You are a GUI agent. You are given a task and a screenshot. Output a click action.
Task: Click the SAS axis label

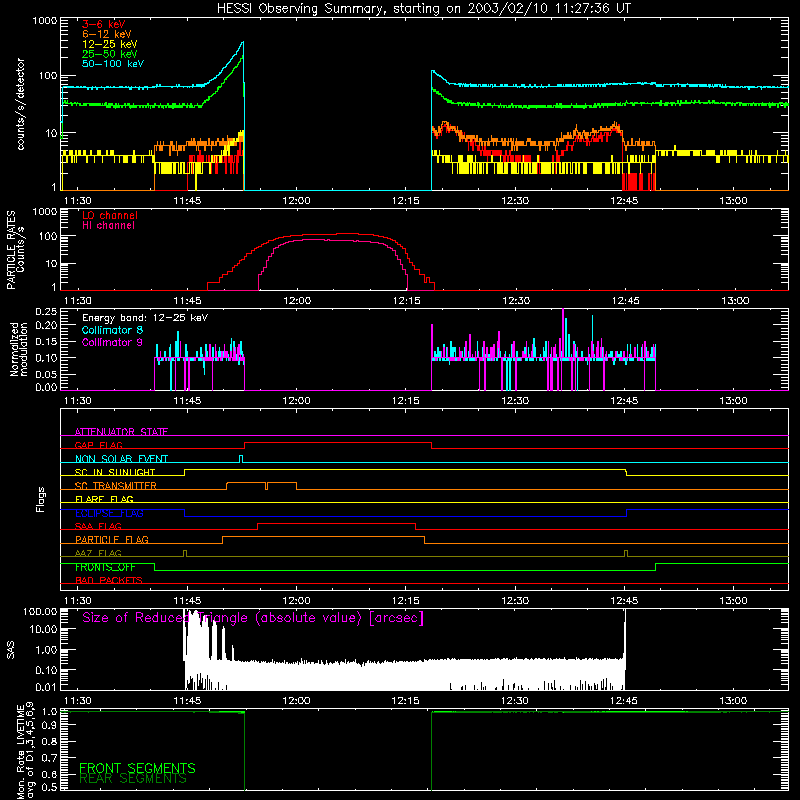pyautogui.click(x=10, y=650)
